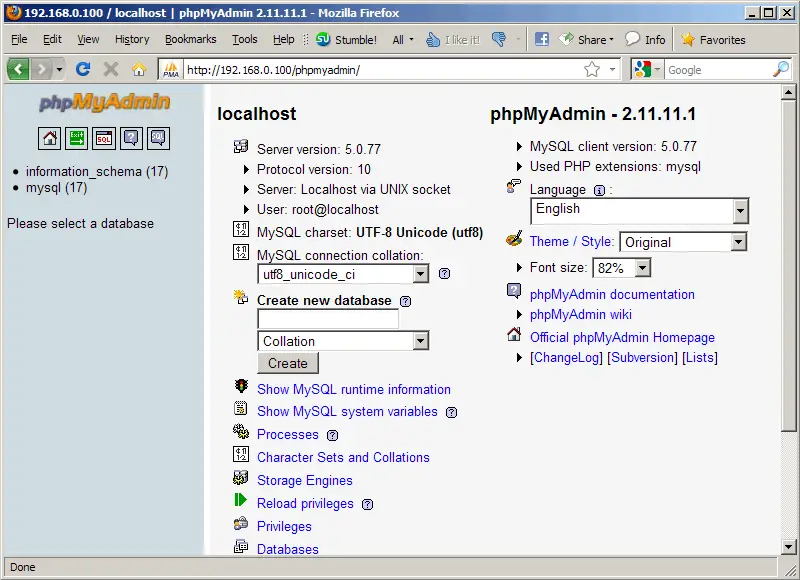
Task: Click help icon next to Reload privileges
Action: point(367,505)
